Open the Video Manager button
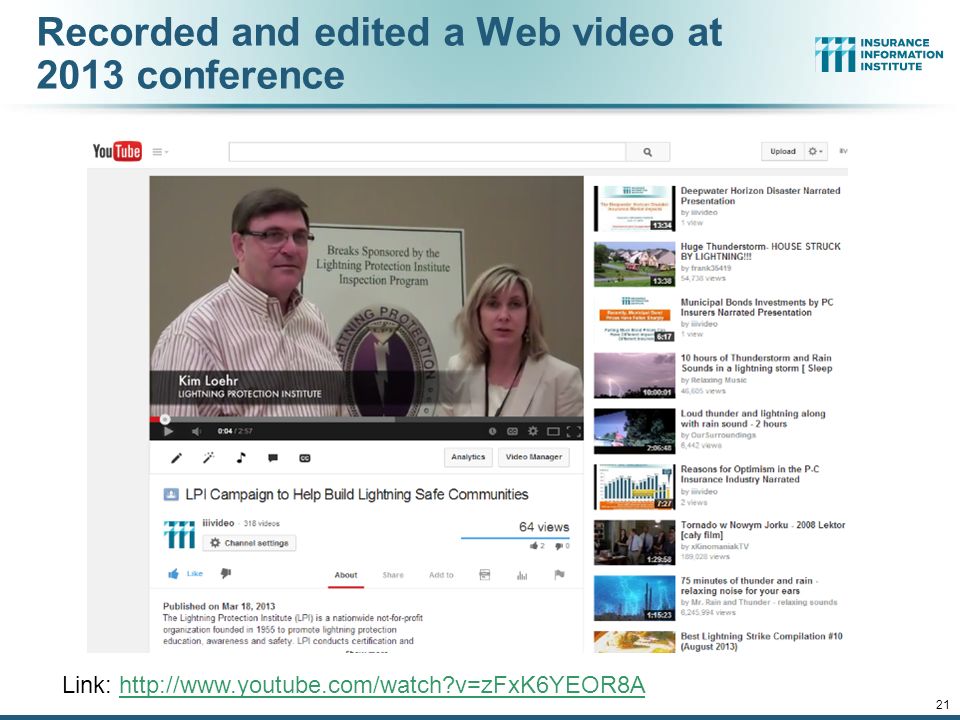 (534, 457)
